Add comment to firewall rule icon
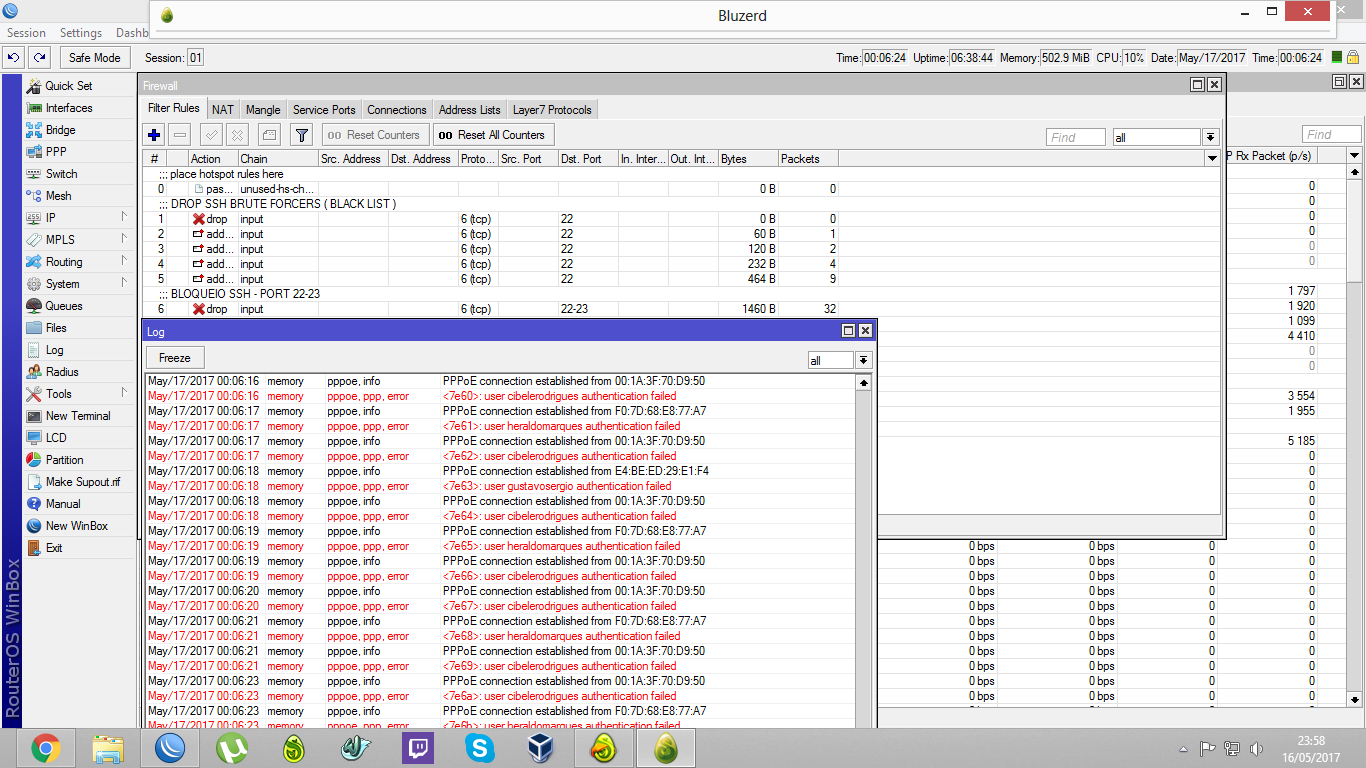The width and height of the screenshot is (1366, 768). point(269,135)
